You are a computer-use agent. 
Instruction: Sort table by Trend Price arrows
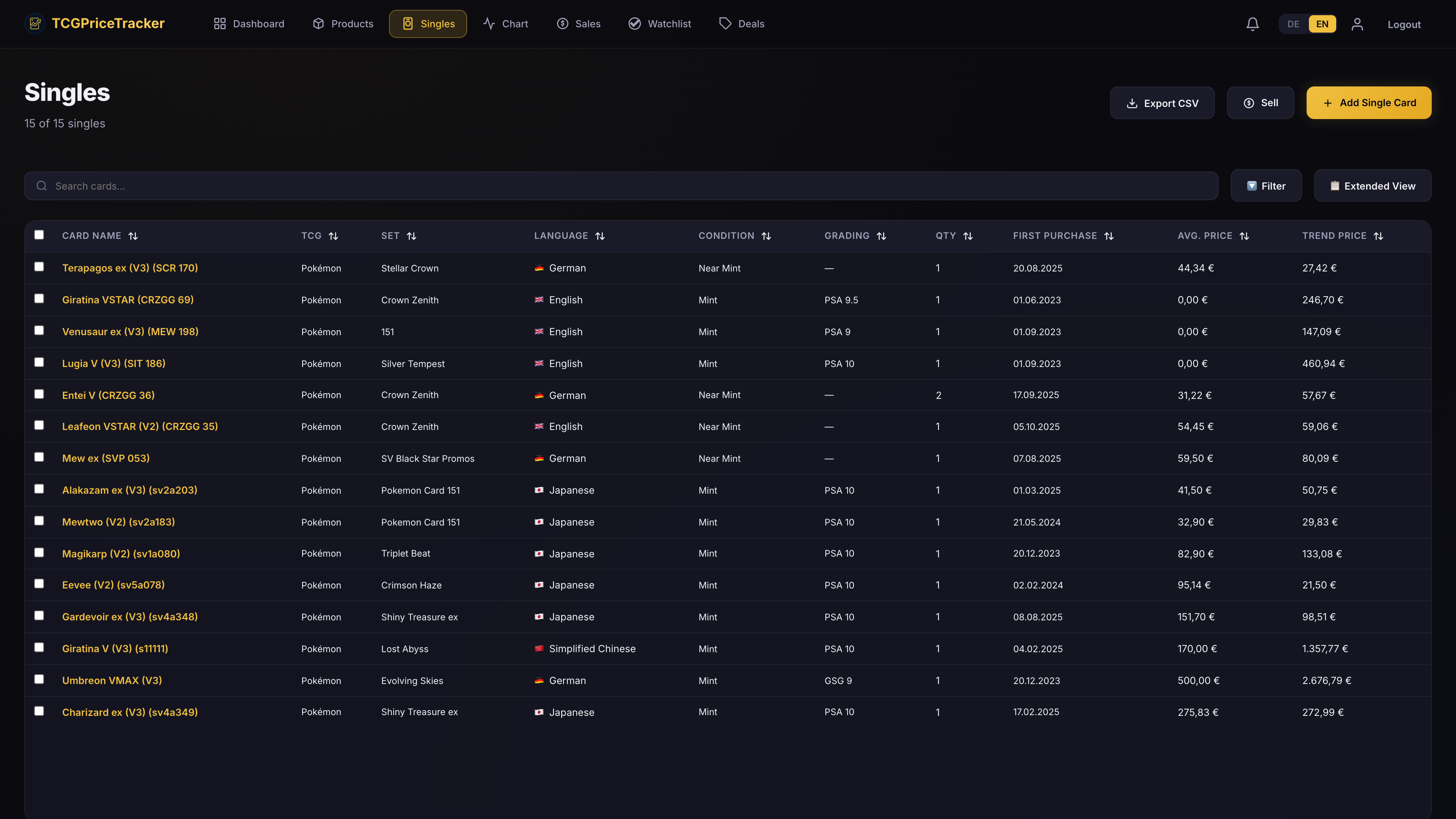tap(1379, 236)
